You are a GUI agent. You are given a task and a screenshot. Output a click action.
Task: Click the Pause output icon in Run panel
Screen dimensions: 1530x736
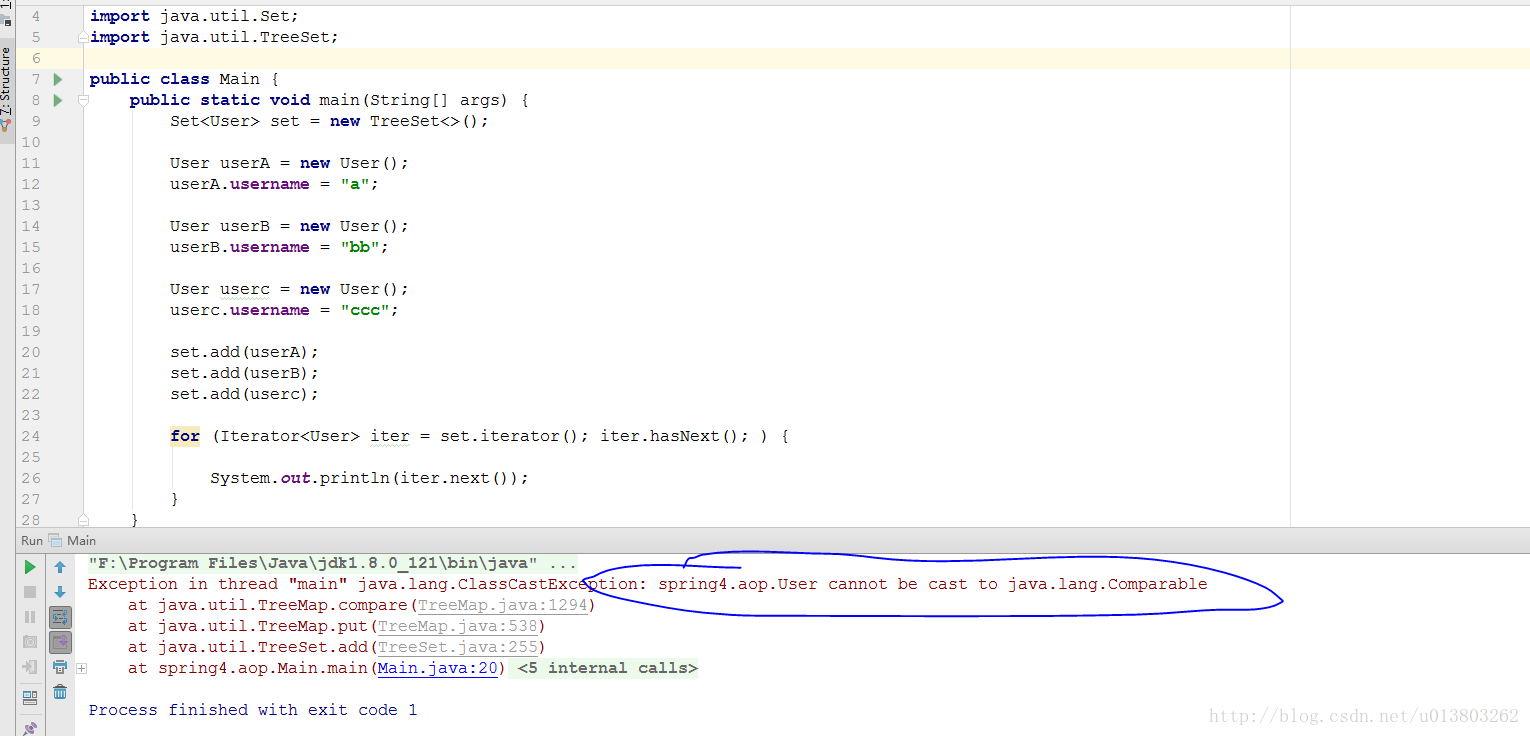(30, 617)
